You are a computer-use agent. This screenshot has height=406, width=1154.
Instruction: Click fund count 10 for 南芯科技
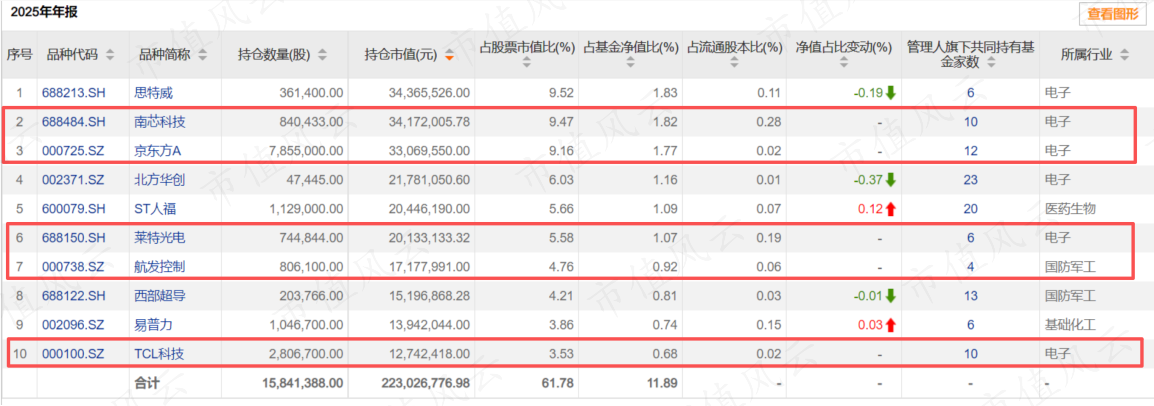[x=971, y=121]
